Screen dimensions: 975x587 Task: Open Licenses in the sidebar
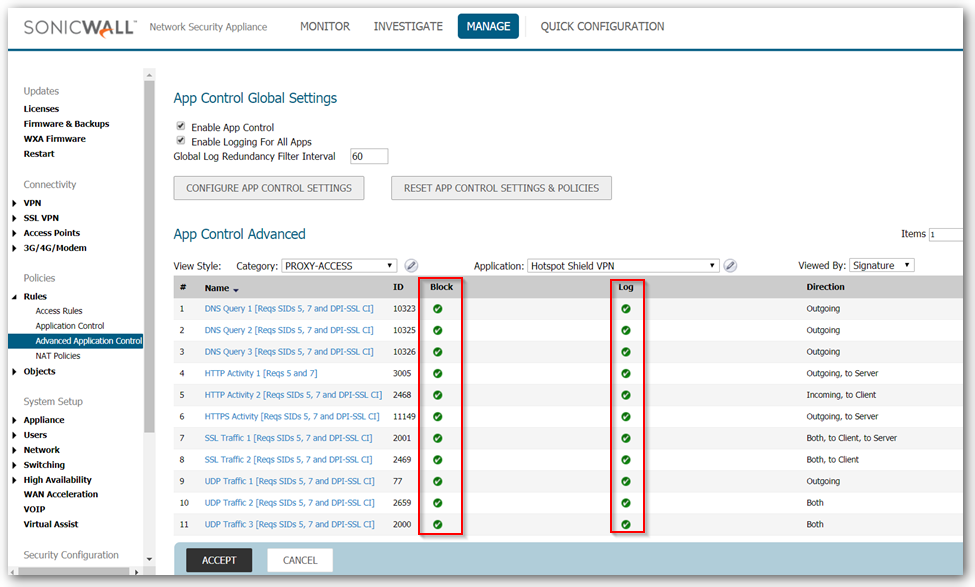pos(41,109)
